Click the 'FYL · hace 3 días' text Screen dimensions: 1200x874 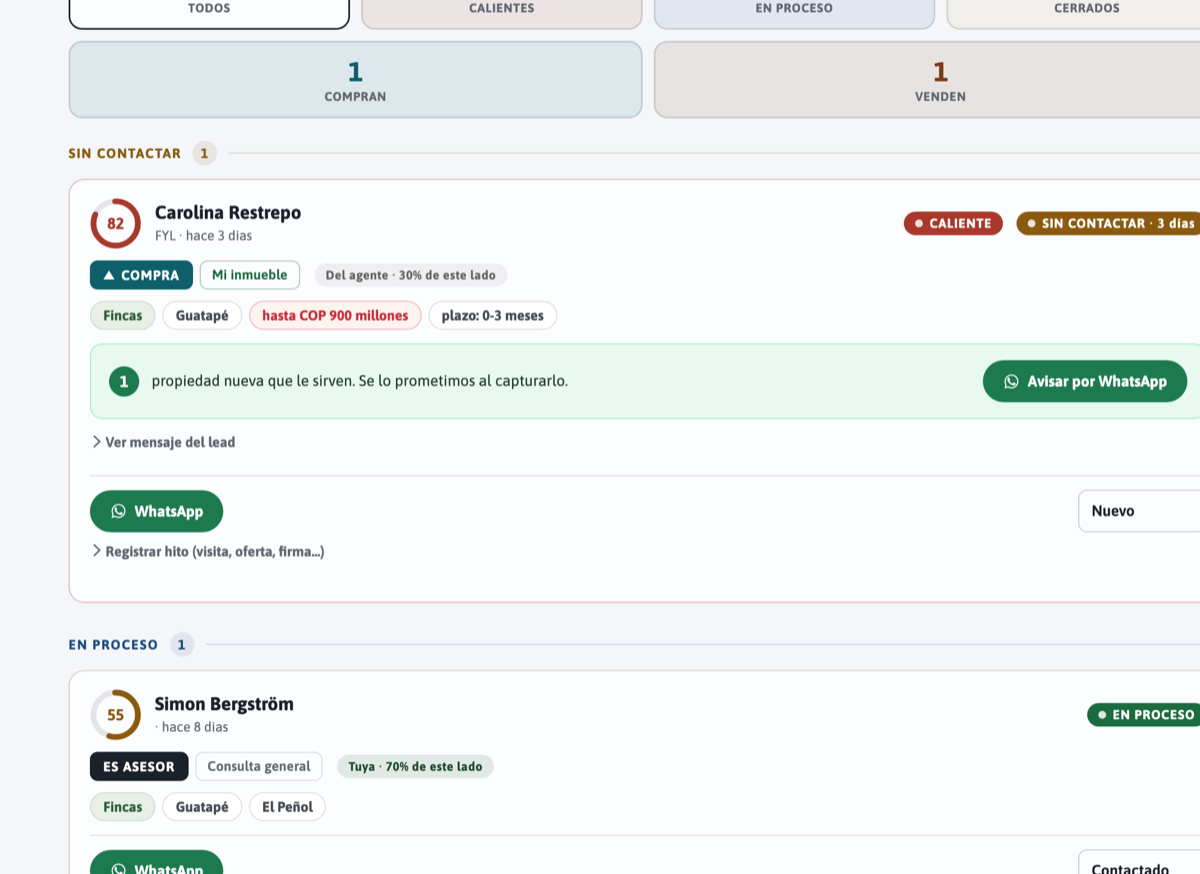(203, 236)
